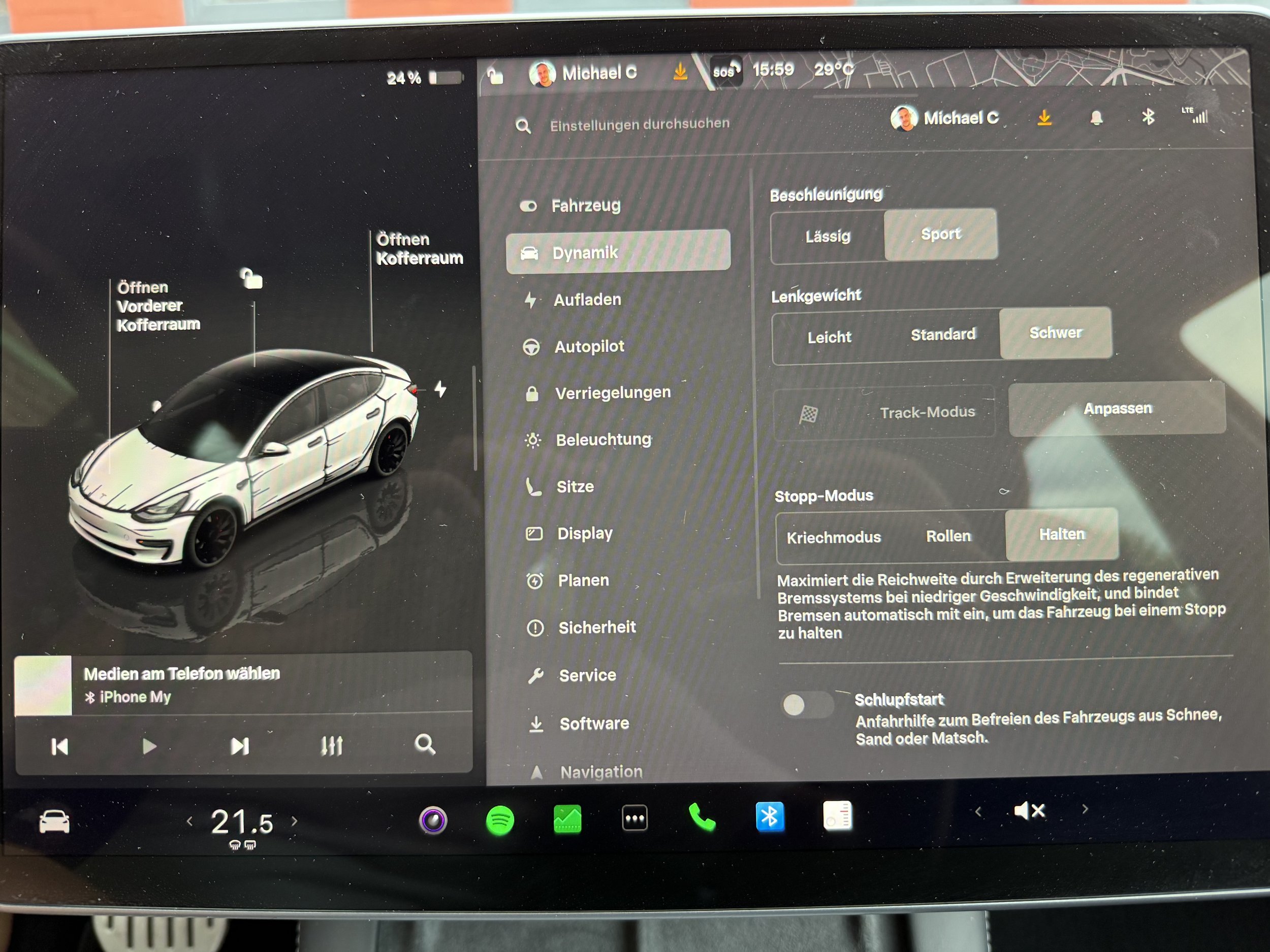Screen dimensions: 1270x952
Task: Increase cabin temperature with right chevron
Action: 295,820
